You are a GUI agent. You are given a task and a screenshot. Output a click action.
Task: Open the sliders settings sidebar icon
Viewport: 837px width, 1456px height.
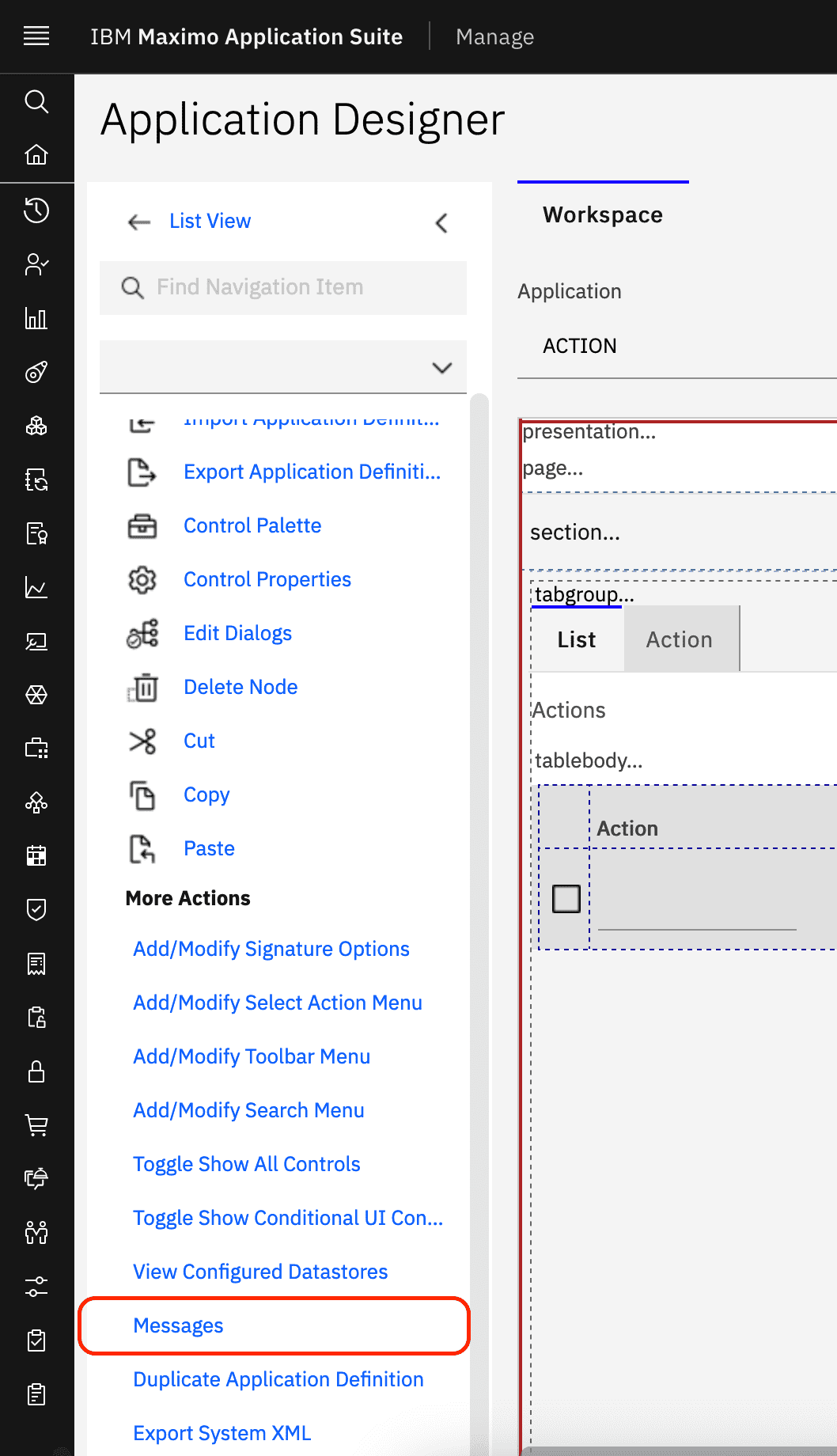coord(36,1287)
